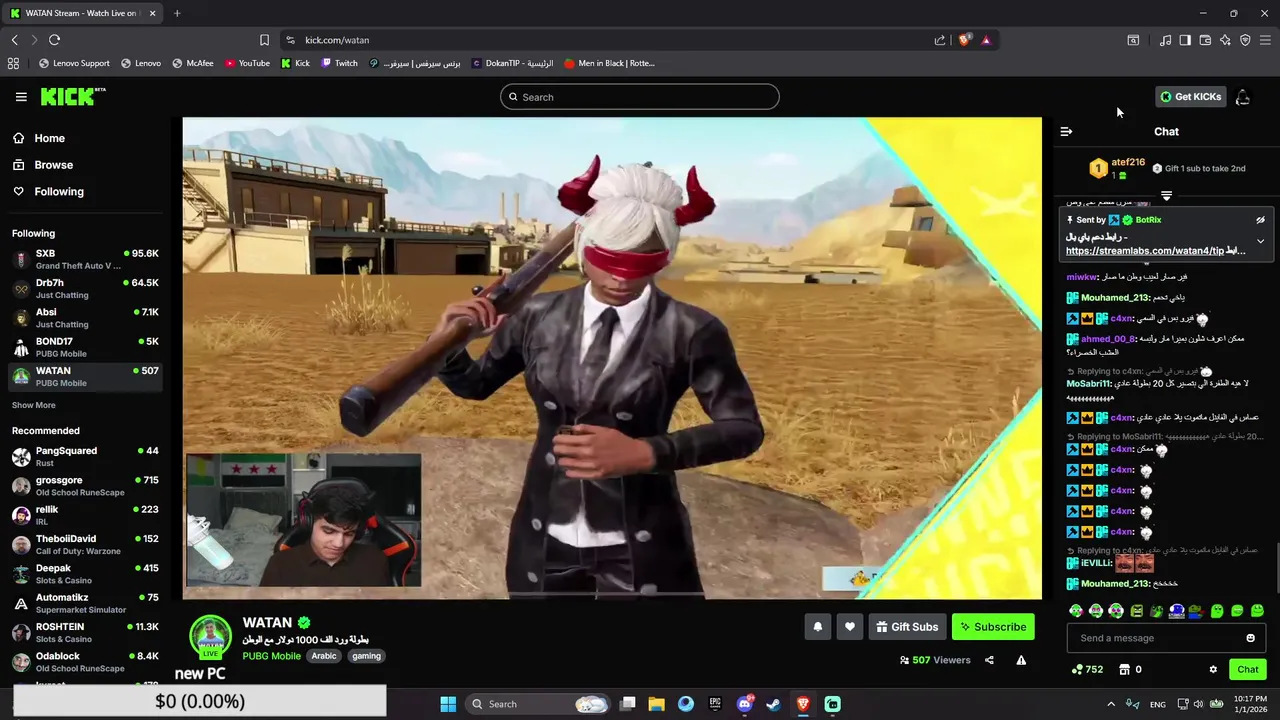Image resolution: width=1280 pixels, height=720 pixels.
Task: Open SXB followed channel
Action: pyautogui.click(x=85, y=260)
